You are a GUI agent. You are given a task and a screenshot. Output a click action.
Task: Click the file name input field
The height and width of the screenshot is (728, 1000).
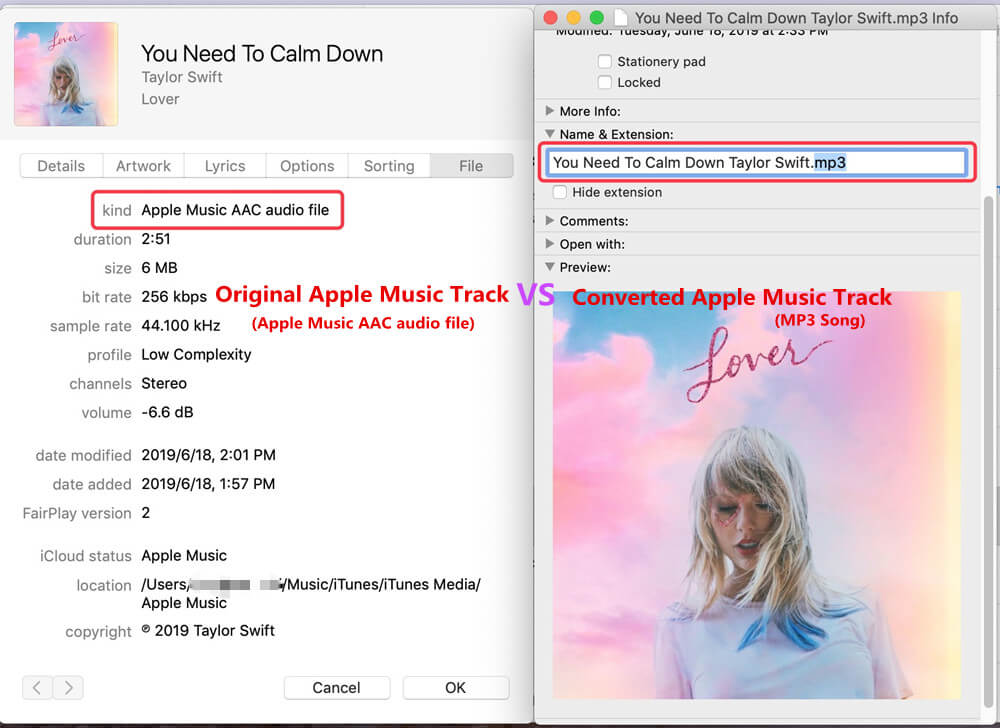tap(757, 163)
